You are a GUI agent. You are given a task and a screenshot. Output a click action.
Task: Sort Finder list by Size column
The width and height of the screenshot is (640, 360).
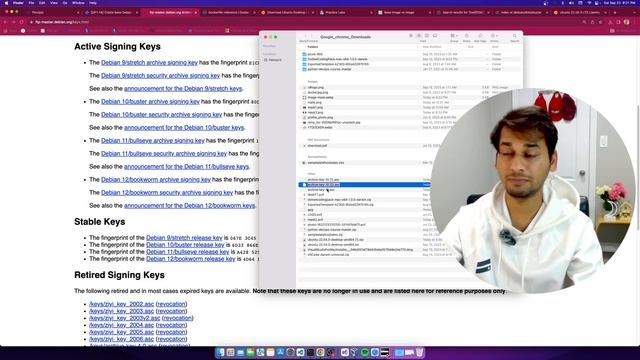471,47
